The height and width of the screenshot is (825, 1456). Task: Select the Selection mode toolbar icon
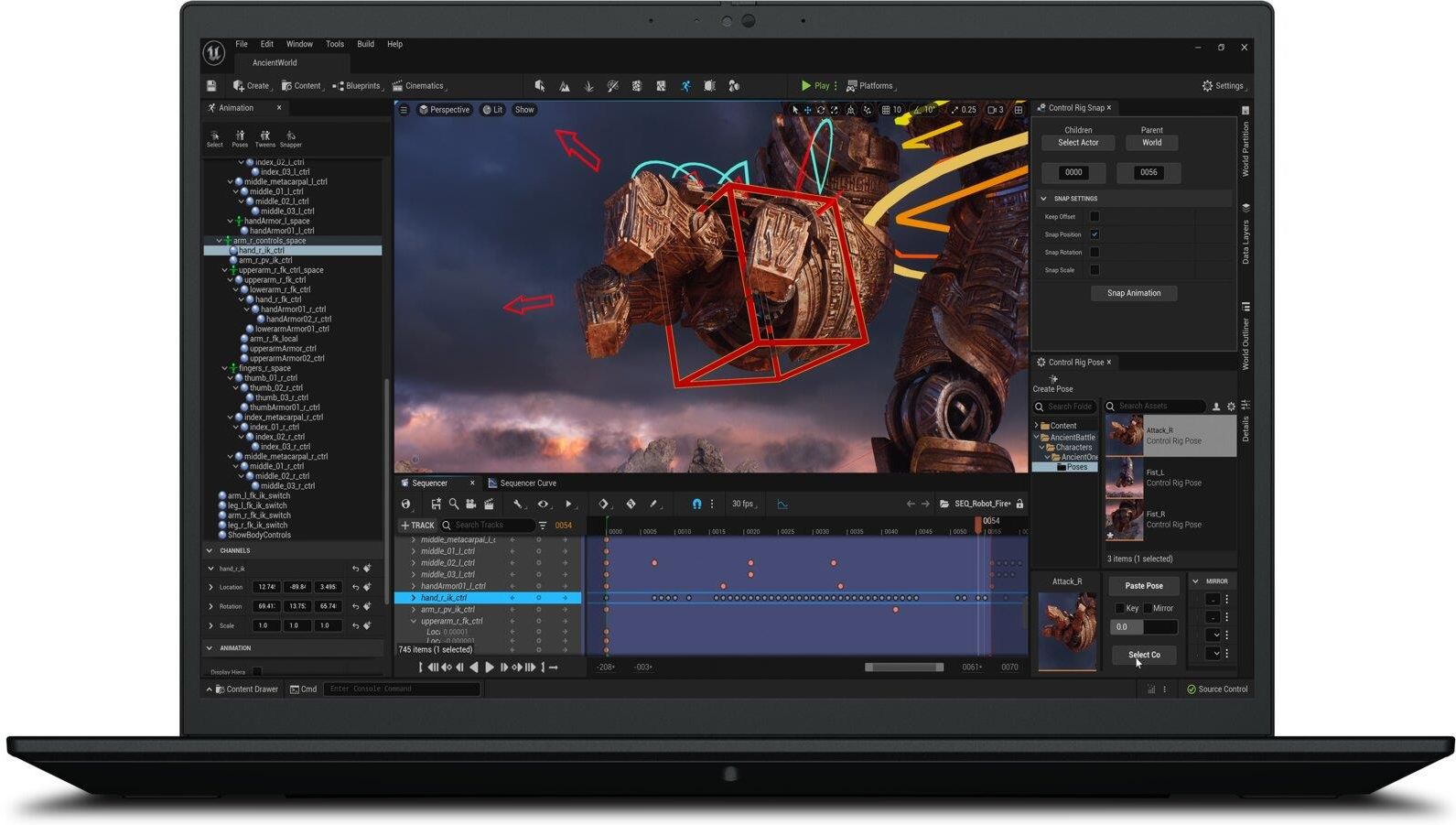pyautogui.click(x=540, y=86)
